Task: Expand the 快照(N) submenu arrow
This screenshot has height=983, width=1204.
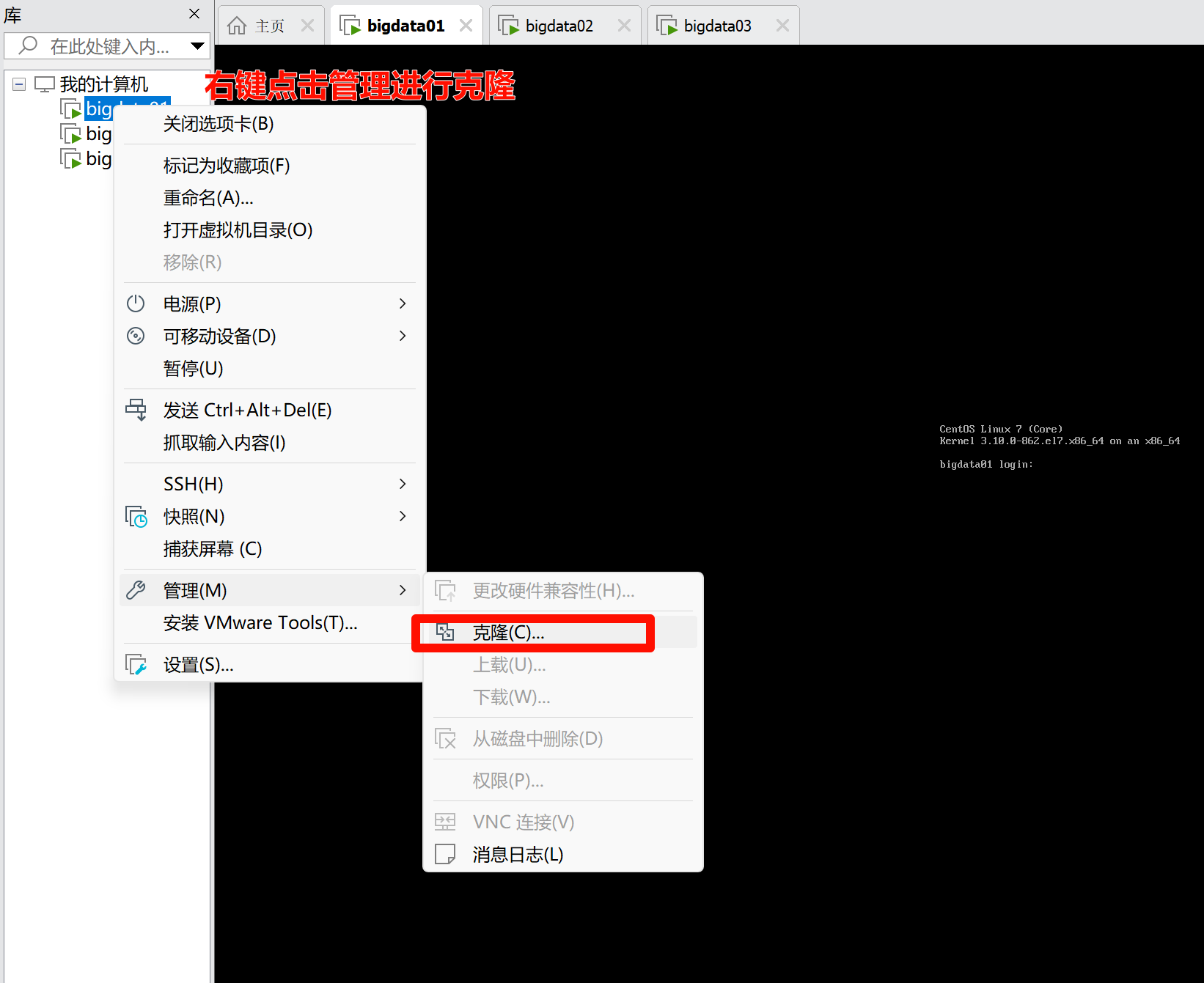Action: (x=402, y=516)
